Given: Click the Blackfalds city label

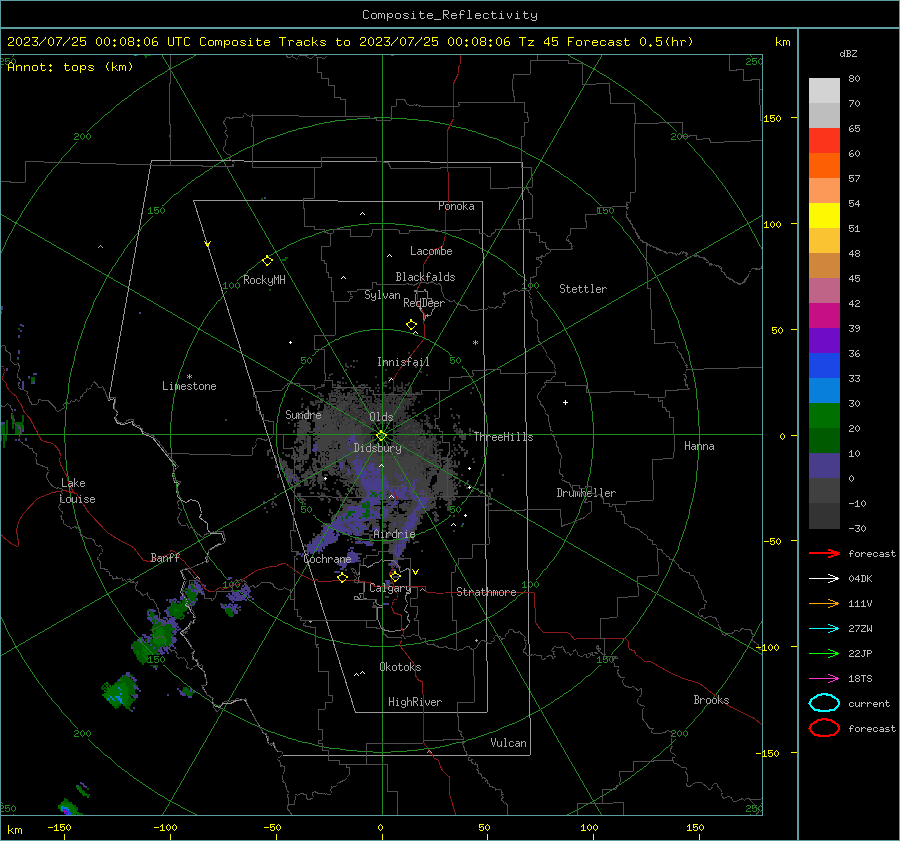Looking at the screenshot, I should [x=425, y=277].
